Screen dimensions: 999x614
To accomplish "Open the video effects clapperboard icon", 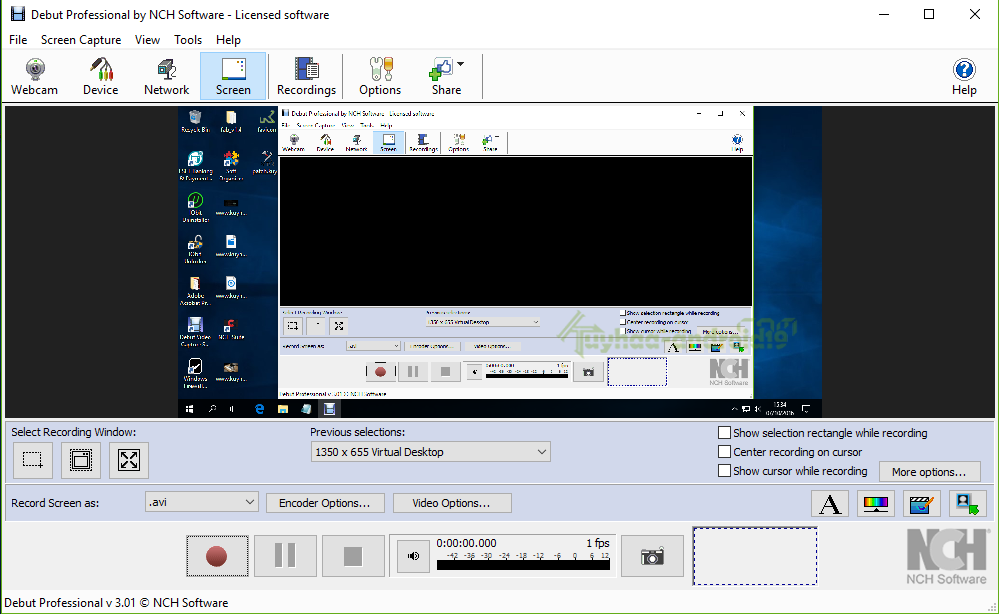I will coord(922,504).
